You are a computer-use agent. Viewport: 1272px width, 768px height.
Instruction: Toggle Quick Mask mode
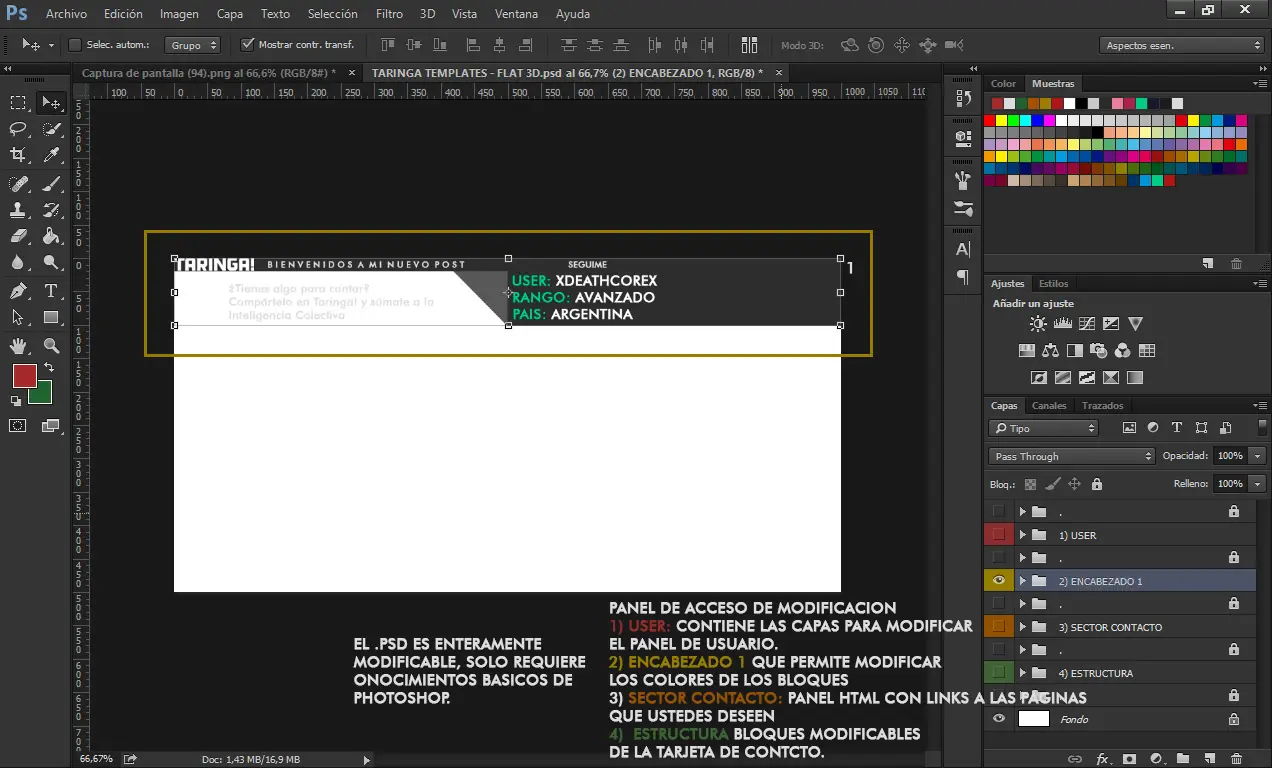18,425
